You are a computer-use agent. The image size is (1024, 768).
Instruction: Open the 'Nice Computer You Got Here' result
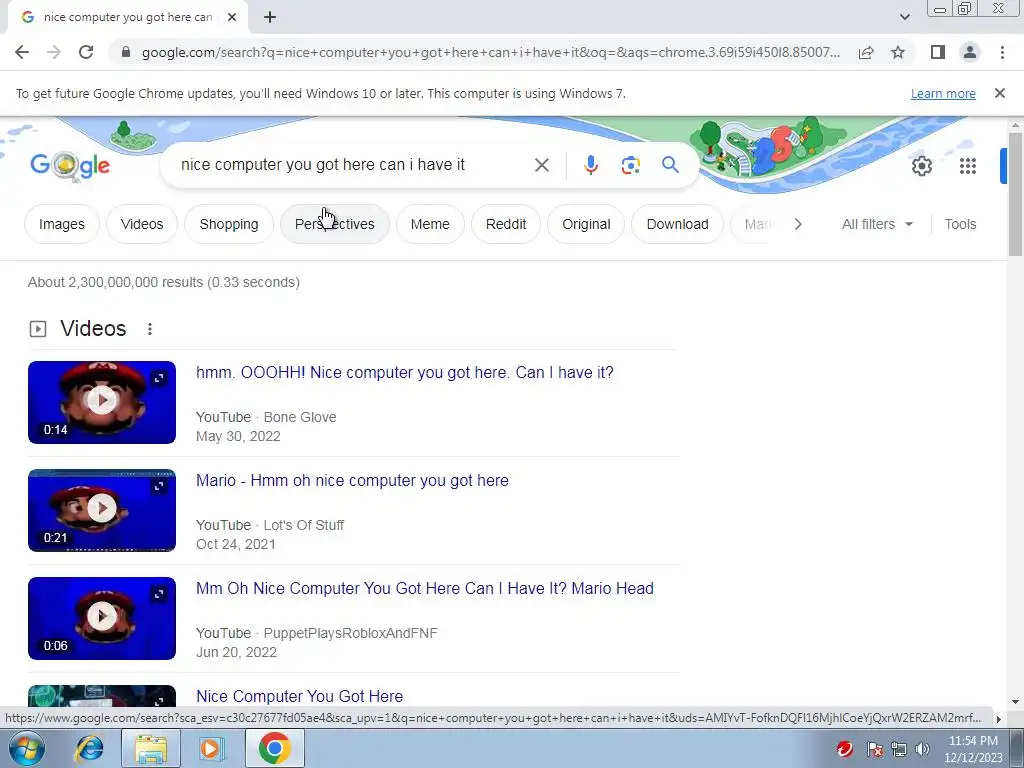[x=299, y=696]
